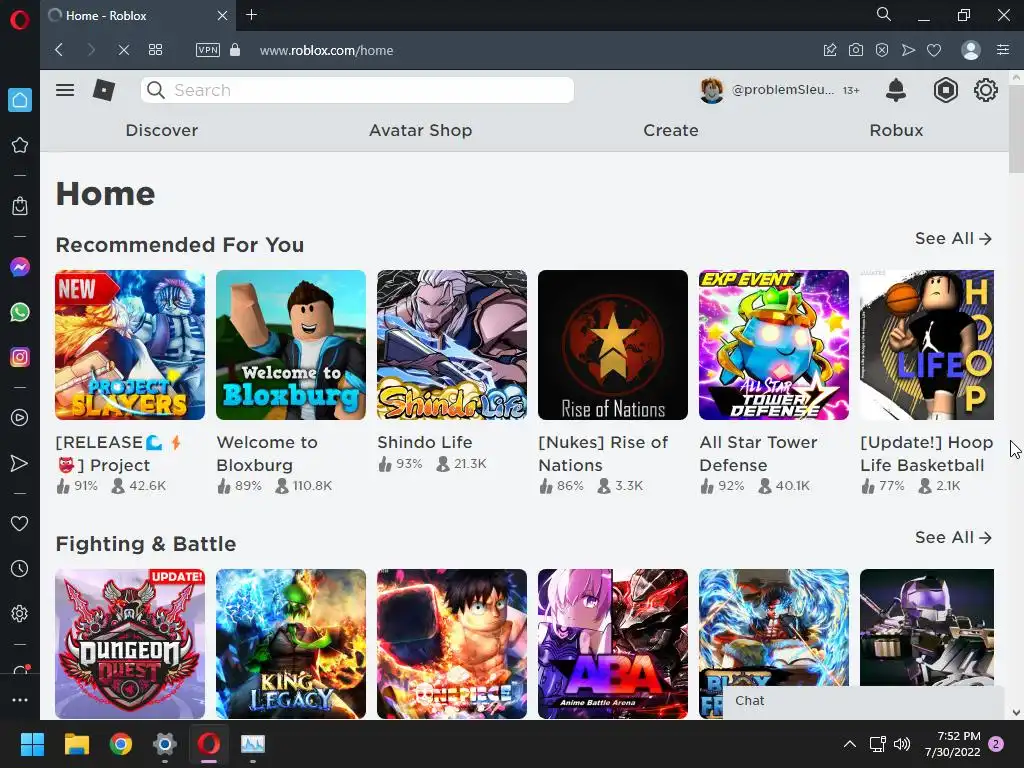This screenshot has width=1024, height=768.
Task: Open Roblox settings gear in header
Action: point(985,90)
